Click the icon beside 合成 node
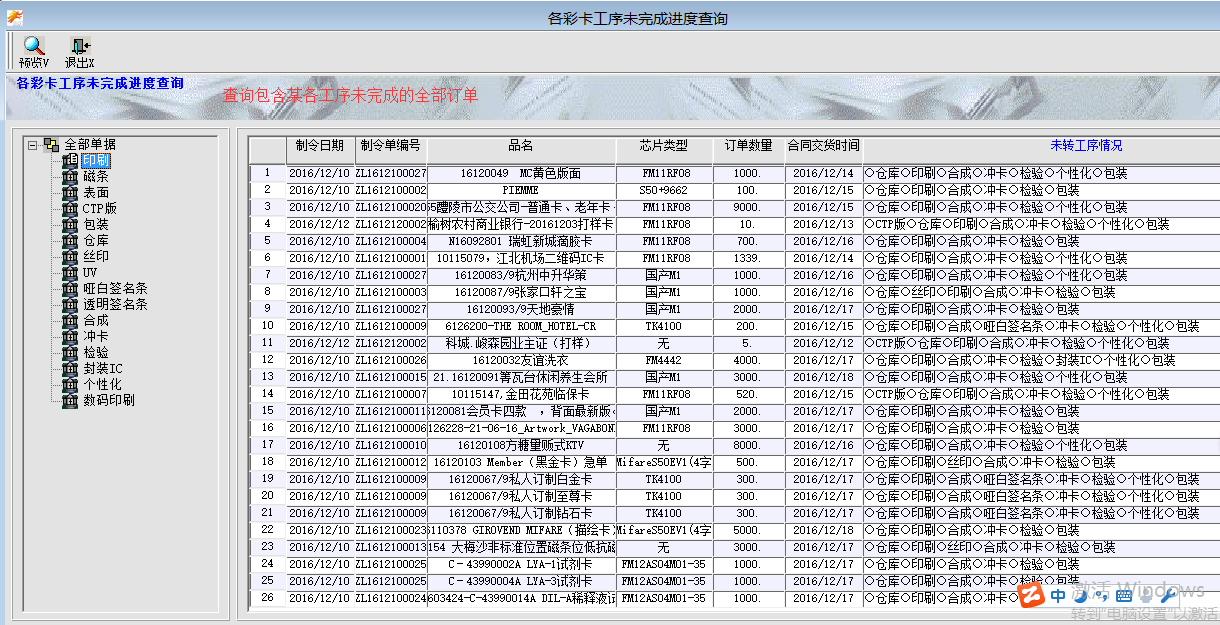Image resolution: width=1220 pixels, height=625 pixels. click(70, 321)
